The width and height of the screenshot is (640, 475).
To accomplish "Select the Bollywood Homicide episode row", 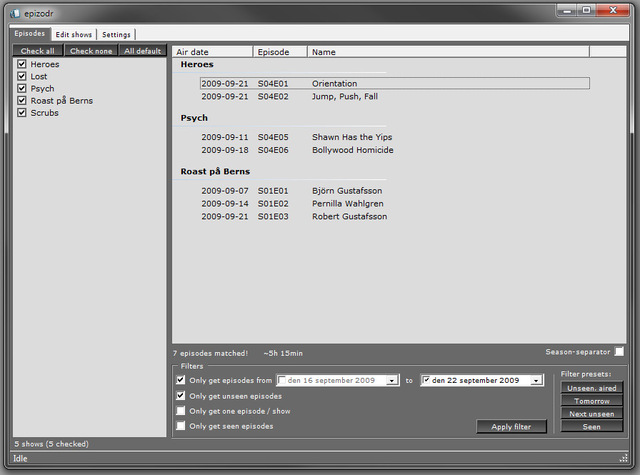I will (352, 150).
